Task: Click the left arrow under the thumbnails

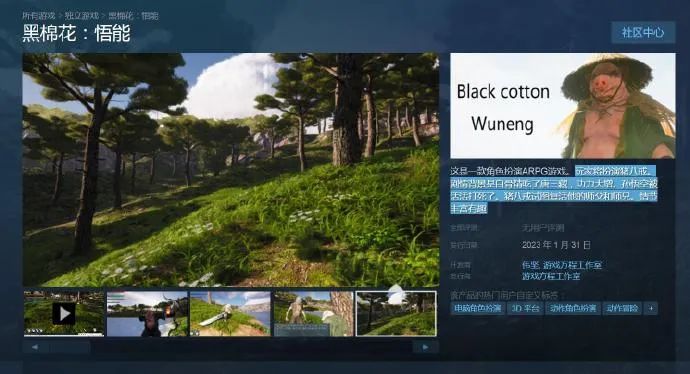Action: 35,347
